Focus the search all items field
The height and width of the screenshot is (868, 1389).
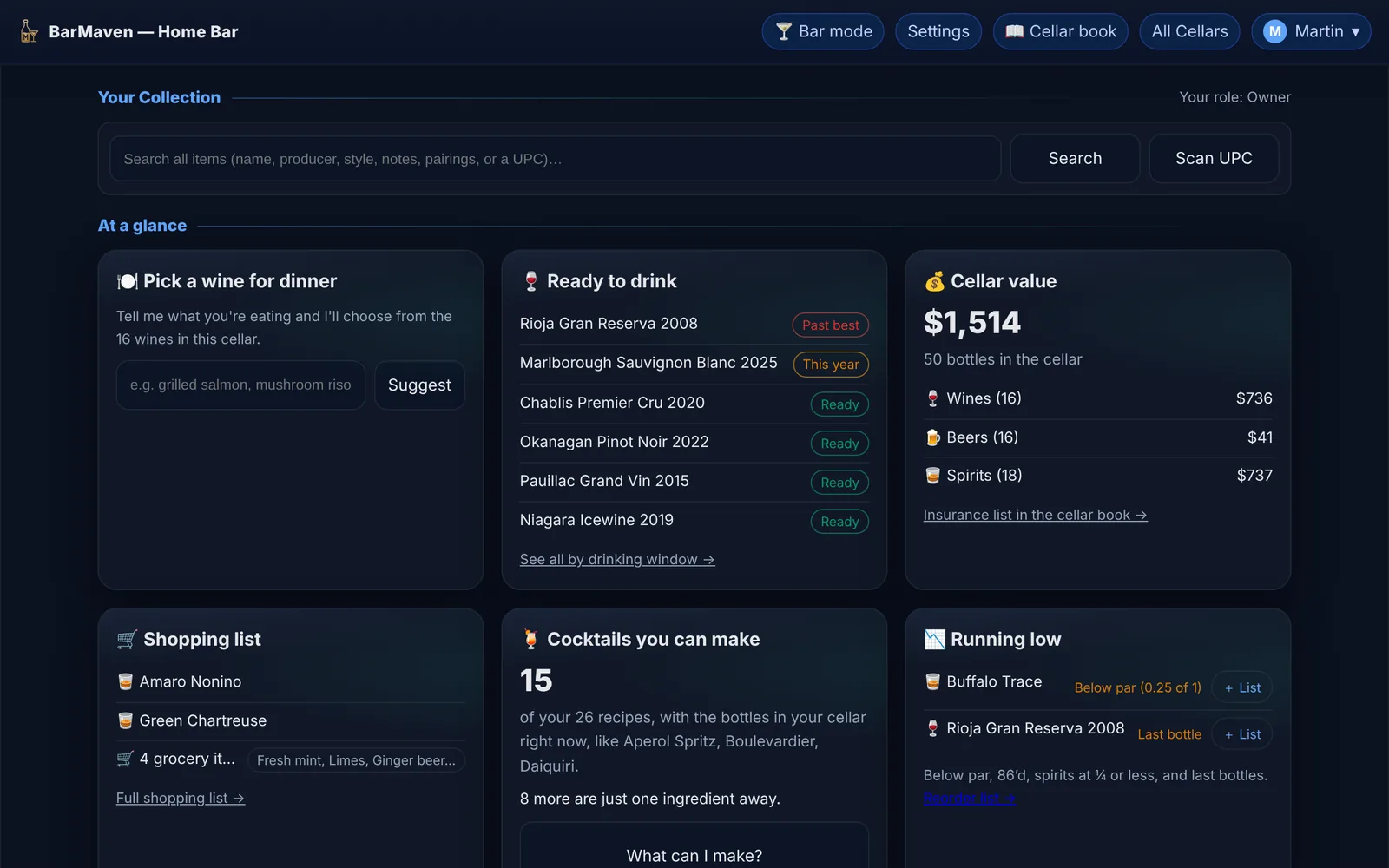(556, 159)
